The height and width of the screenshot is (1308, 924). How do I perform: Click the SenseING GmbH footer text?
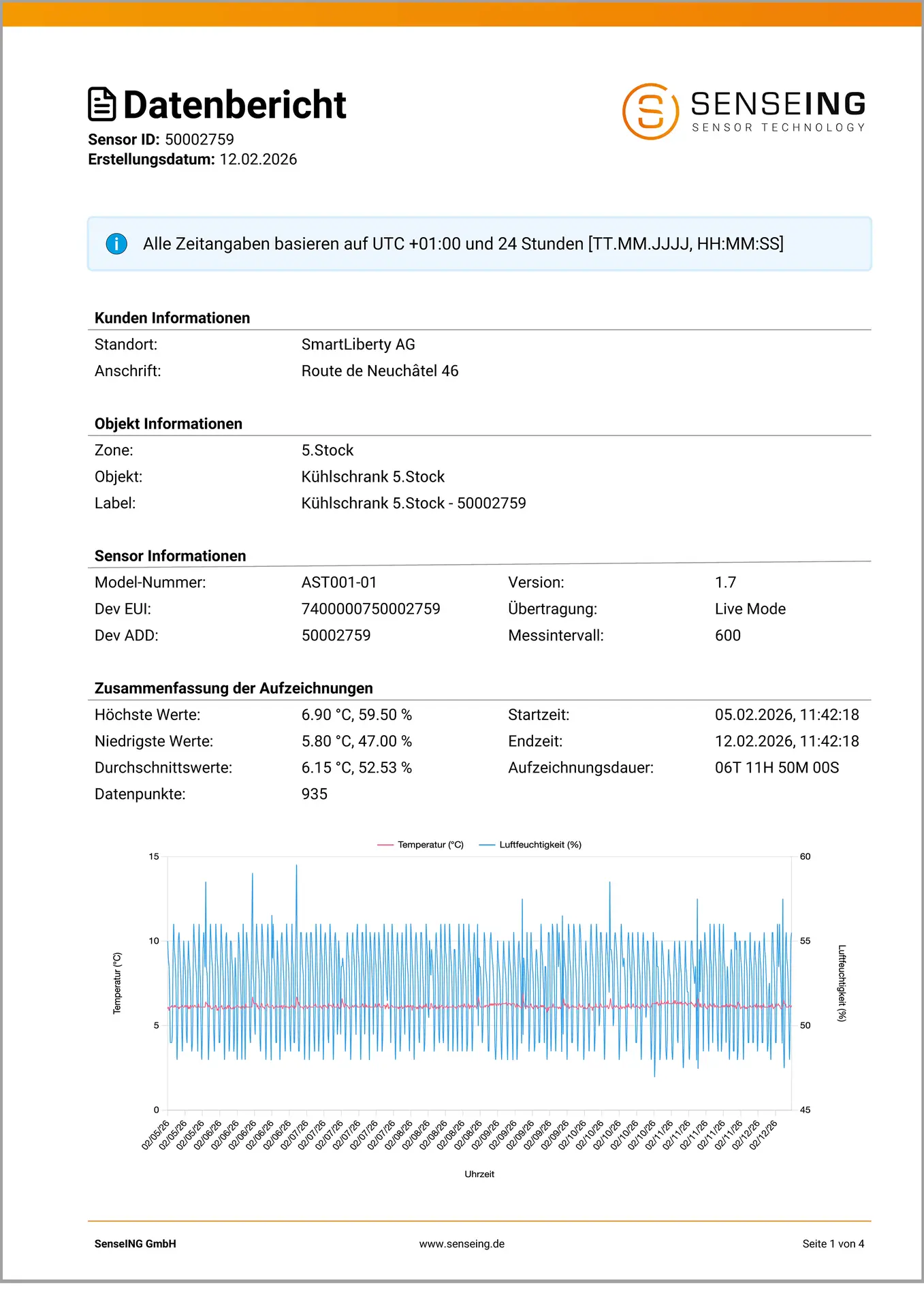135,1243
